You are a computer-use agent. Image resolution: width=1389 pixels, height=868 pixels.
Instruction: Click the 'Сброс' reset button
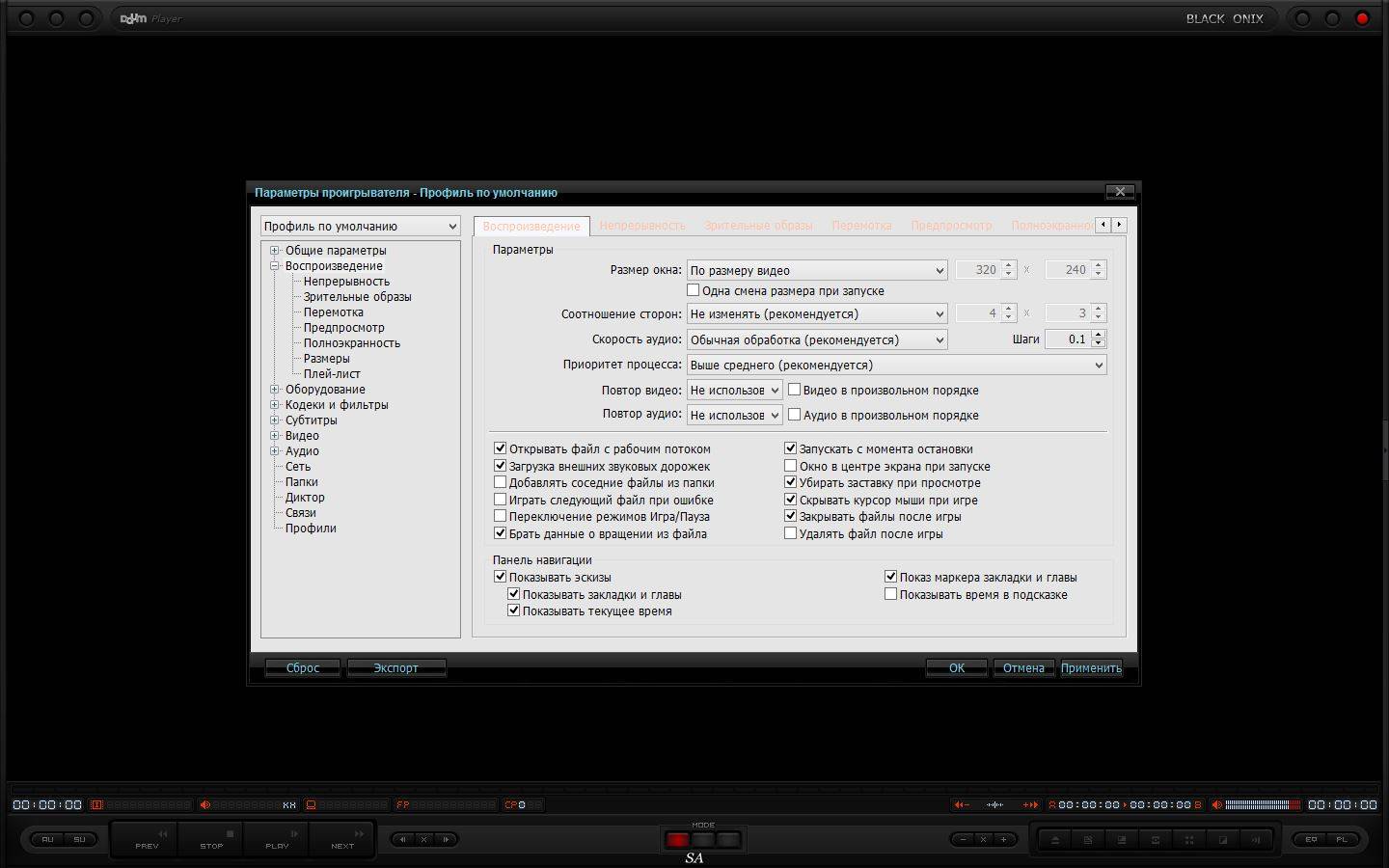point(303,668)
